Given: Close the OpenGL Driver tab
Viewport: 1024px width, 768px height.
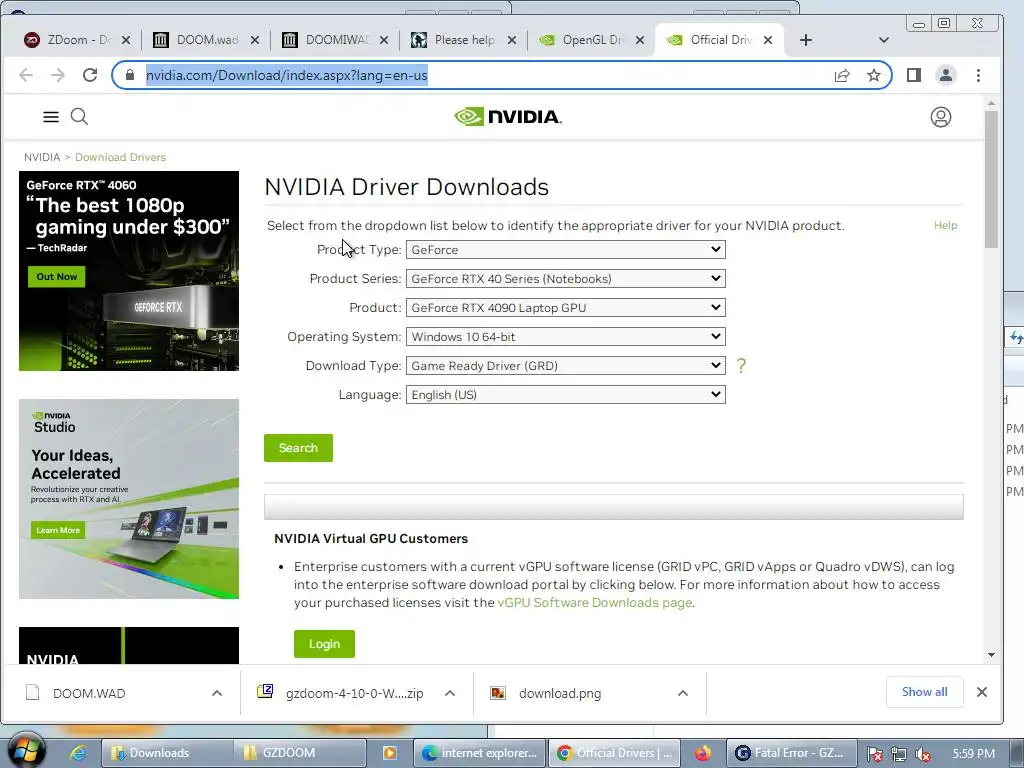Looking at the screenshot, I should (640, 40).
